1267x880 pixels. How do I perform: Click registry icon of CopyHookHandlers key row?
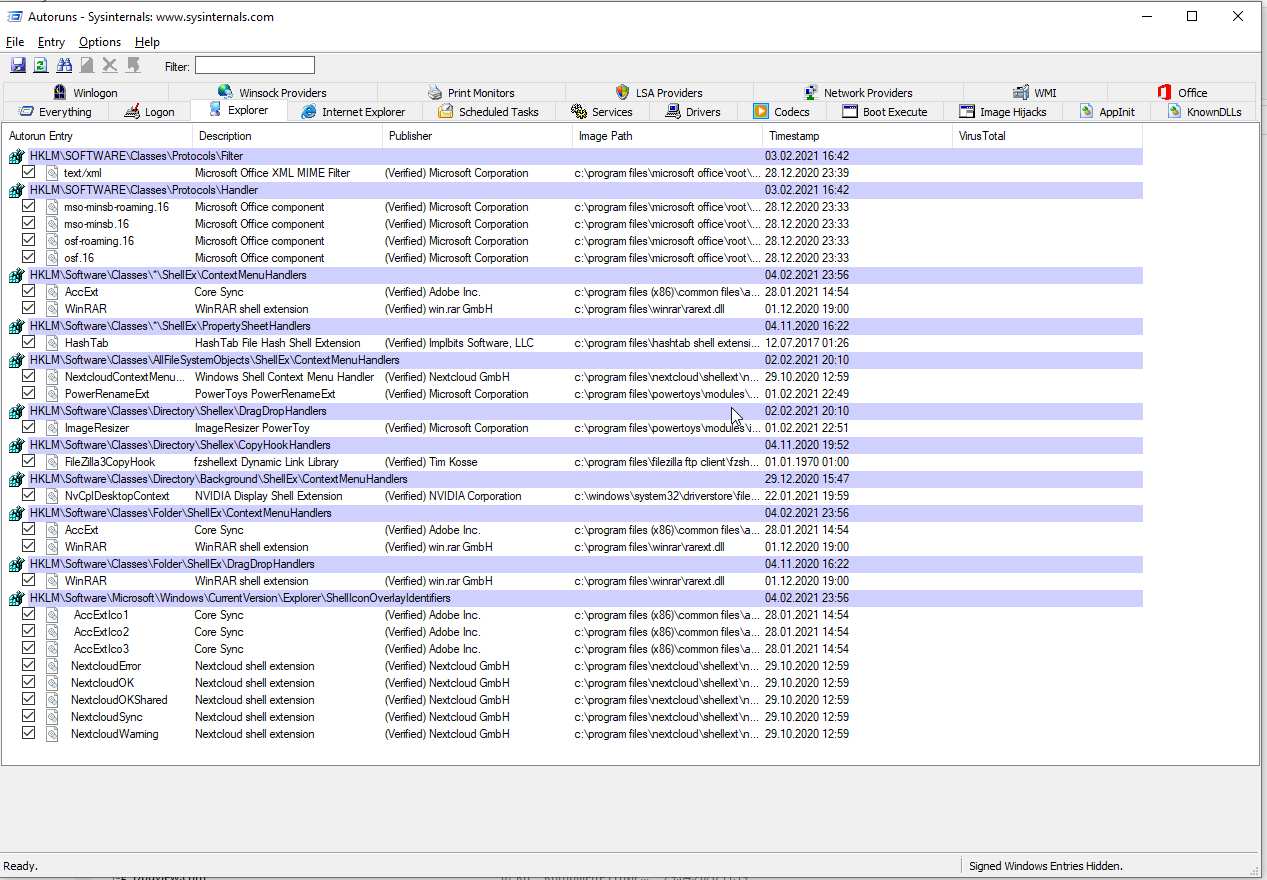pyautogui.click(x=17, y=445)
